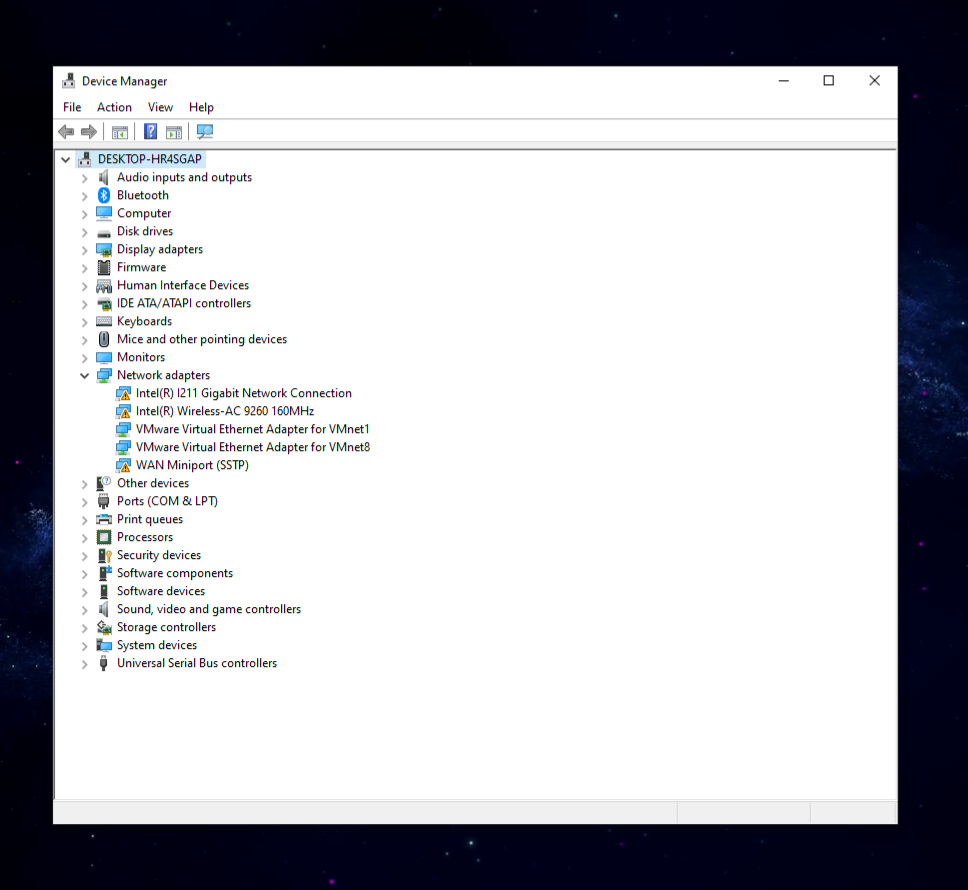This screenshot has height=890, width=968.
Task: Collapse the Network adapters category
Action: pos(85,375)
